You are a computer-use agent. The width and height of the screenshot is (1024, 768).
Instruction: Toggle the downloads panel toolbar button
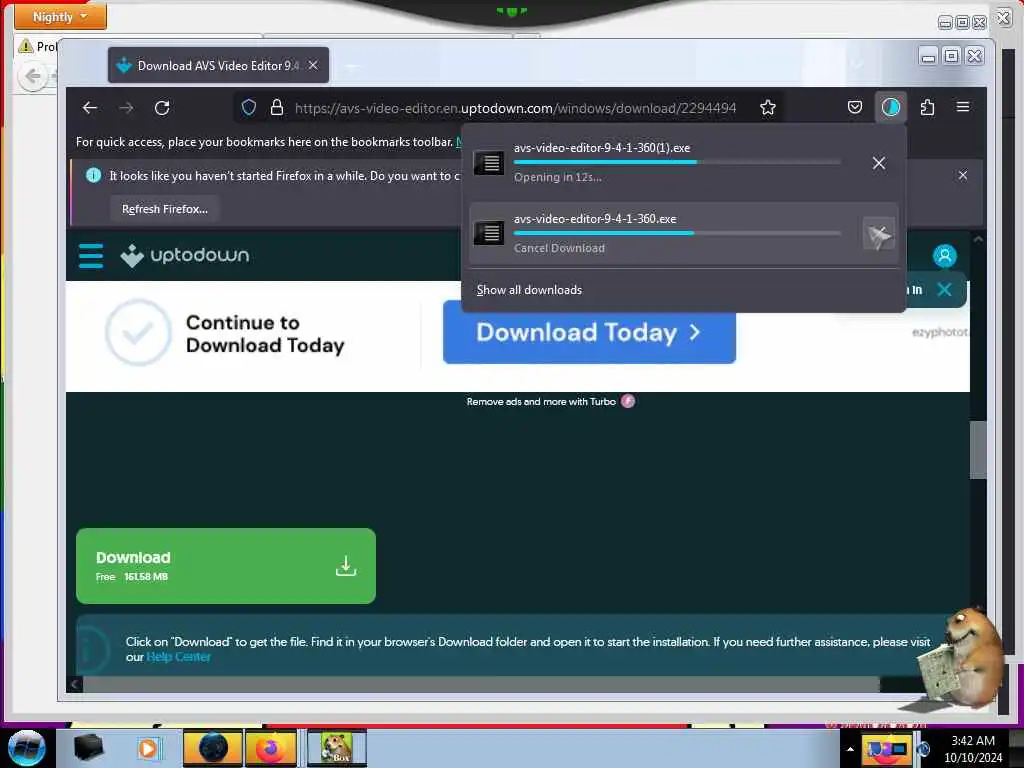[x=891, y=107]
